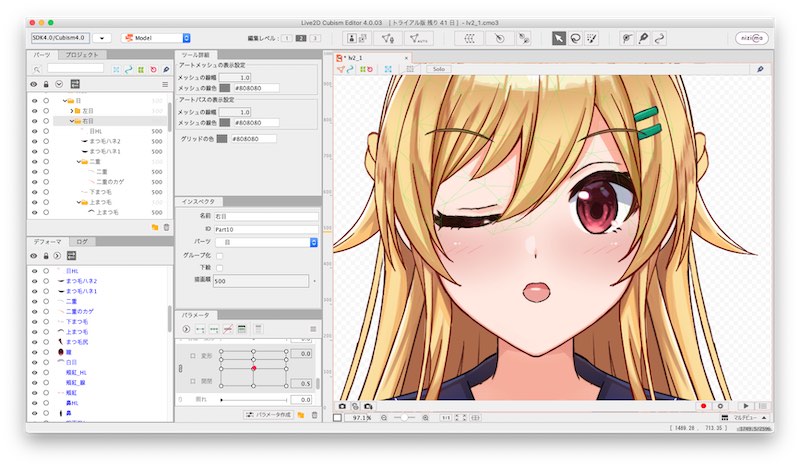Click the three-point key add icon in Parameter panel

[x=214, y=329]
